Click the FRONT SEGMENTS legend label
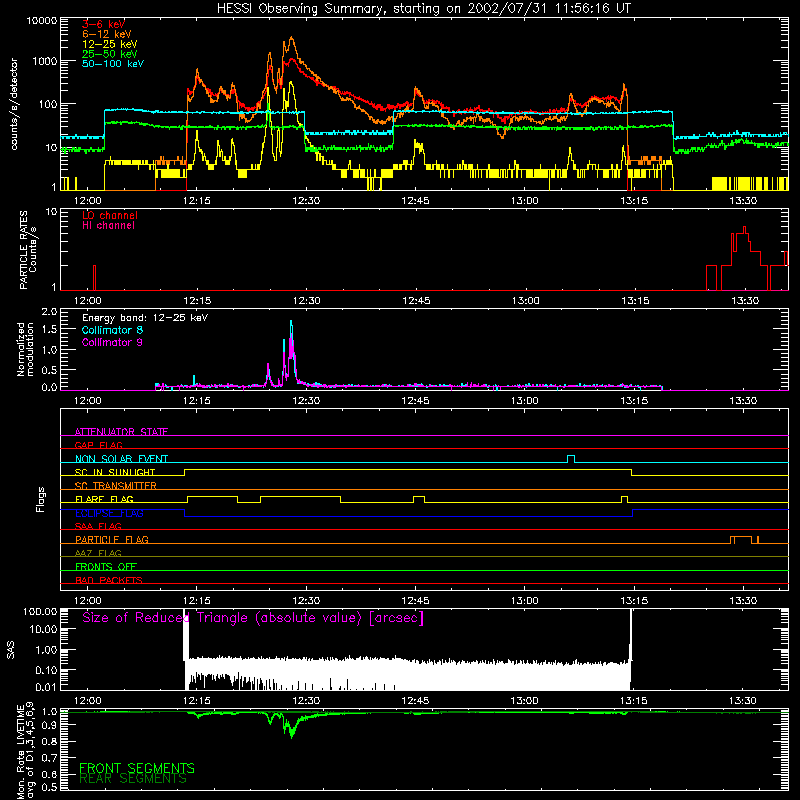Screen dimensions: 800x800 point(137,768)
